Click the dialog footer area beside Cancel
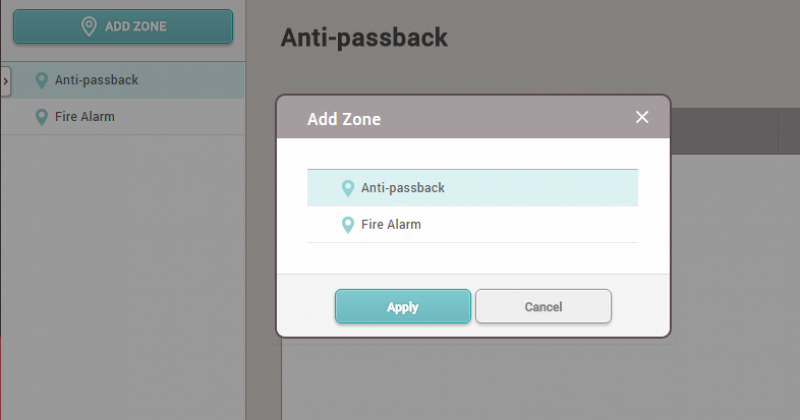Image resolution: width=800 pixels, height=420 pixels. 640,307
